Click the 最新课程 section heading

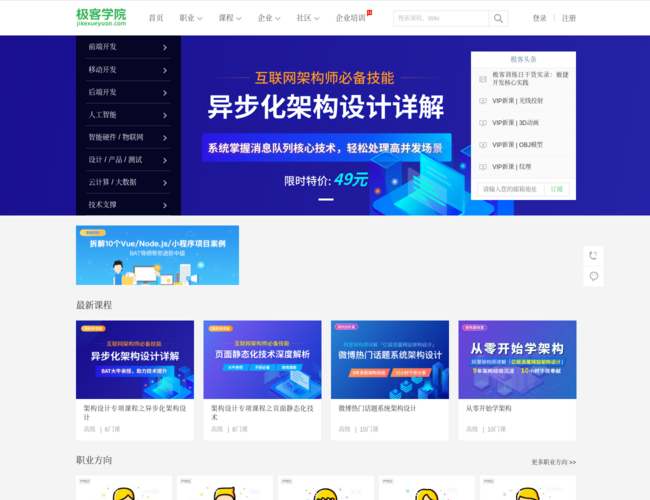point(94,305)
